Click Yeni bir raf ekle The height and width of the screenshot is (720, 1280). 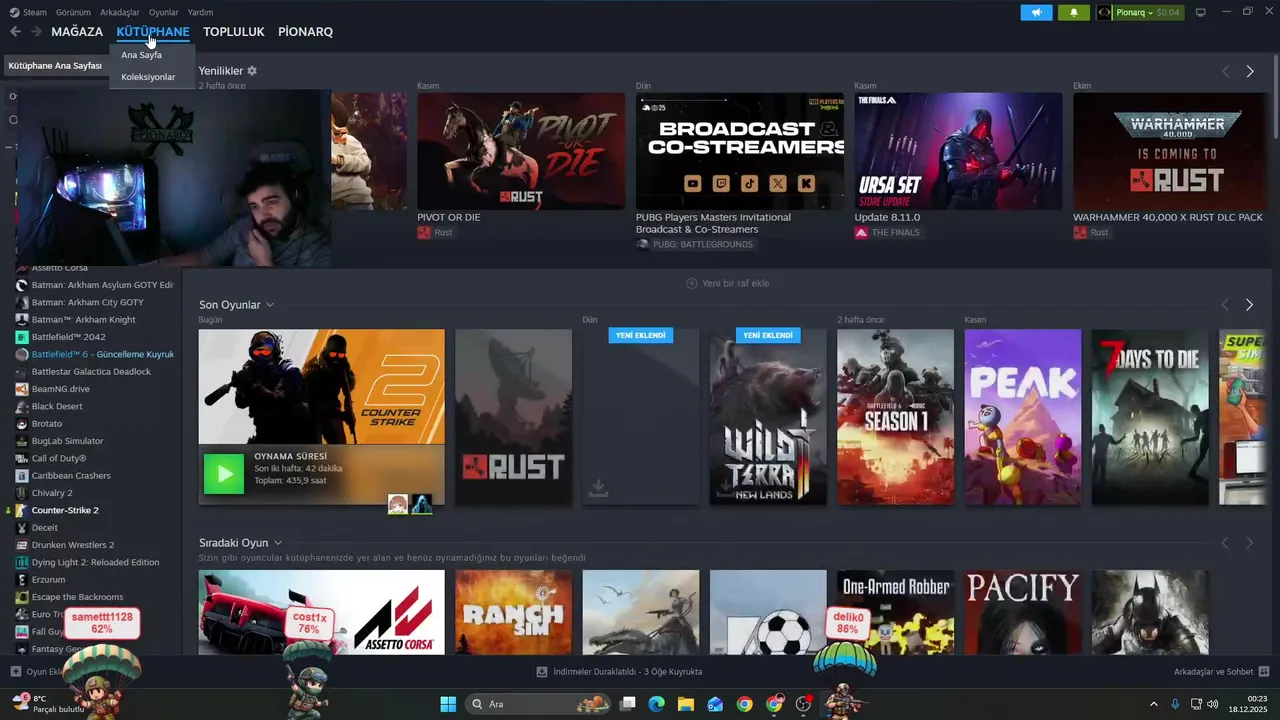tap(728, 283)
